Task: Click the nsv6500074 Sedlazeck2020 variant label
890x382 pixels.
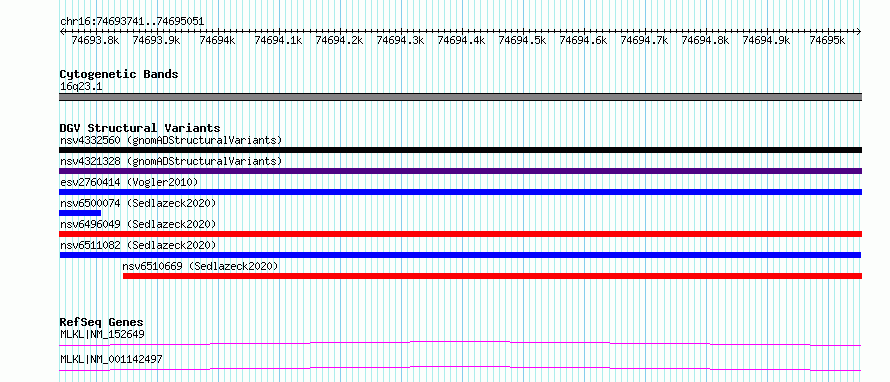Action: coord(138,203)
